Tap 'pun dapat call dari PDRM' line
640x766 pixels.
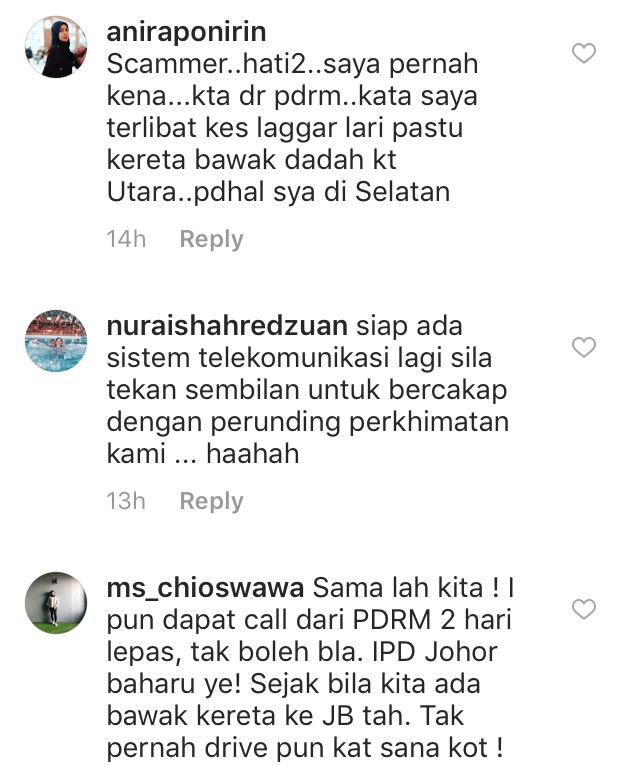269,620
